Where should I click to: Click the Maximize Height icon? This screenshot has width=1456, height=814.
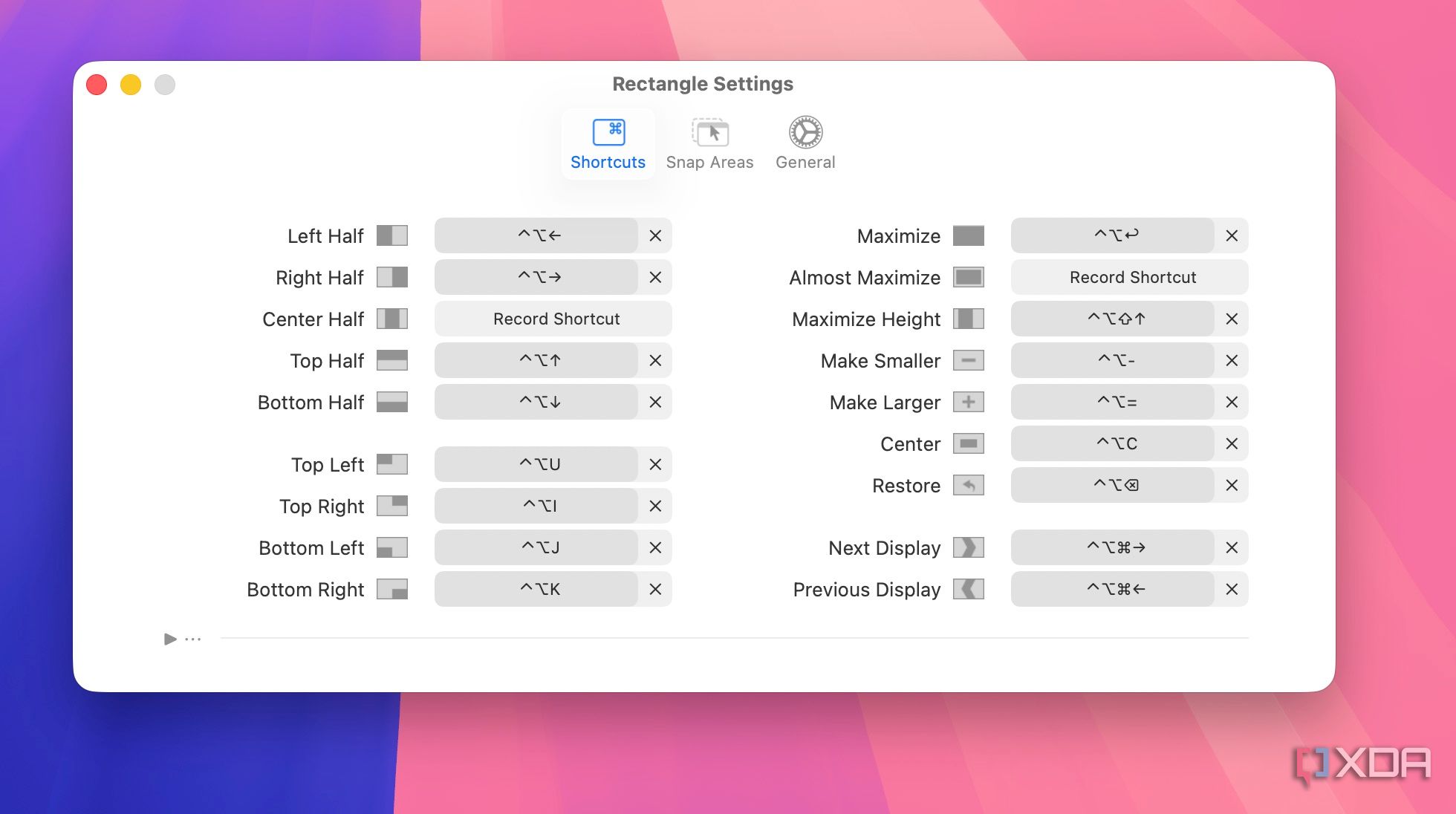969,319
